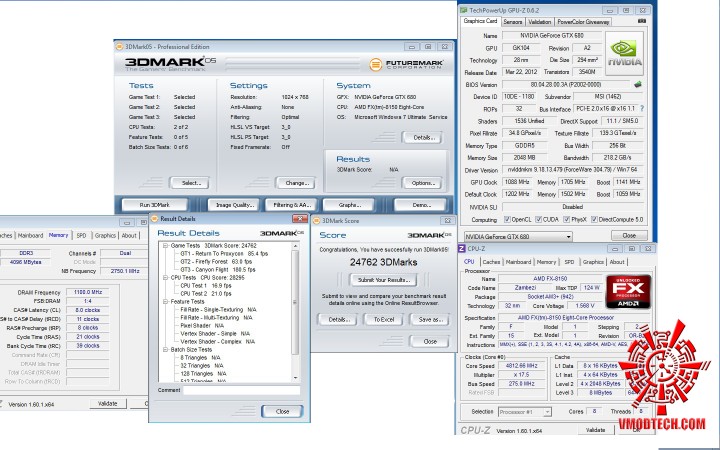Click the bus interface question mark icon
Image resolution: width=720 pixels, height=450 pixels.
642,109
